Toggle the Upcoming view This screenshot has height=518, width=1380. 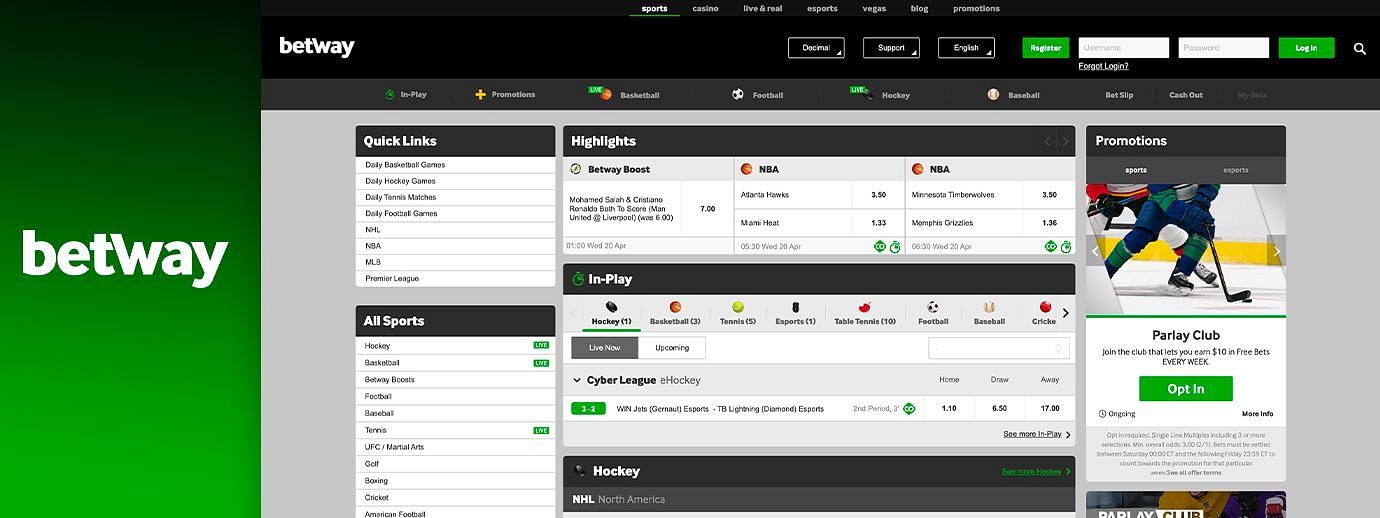click(672, 348)
